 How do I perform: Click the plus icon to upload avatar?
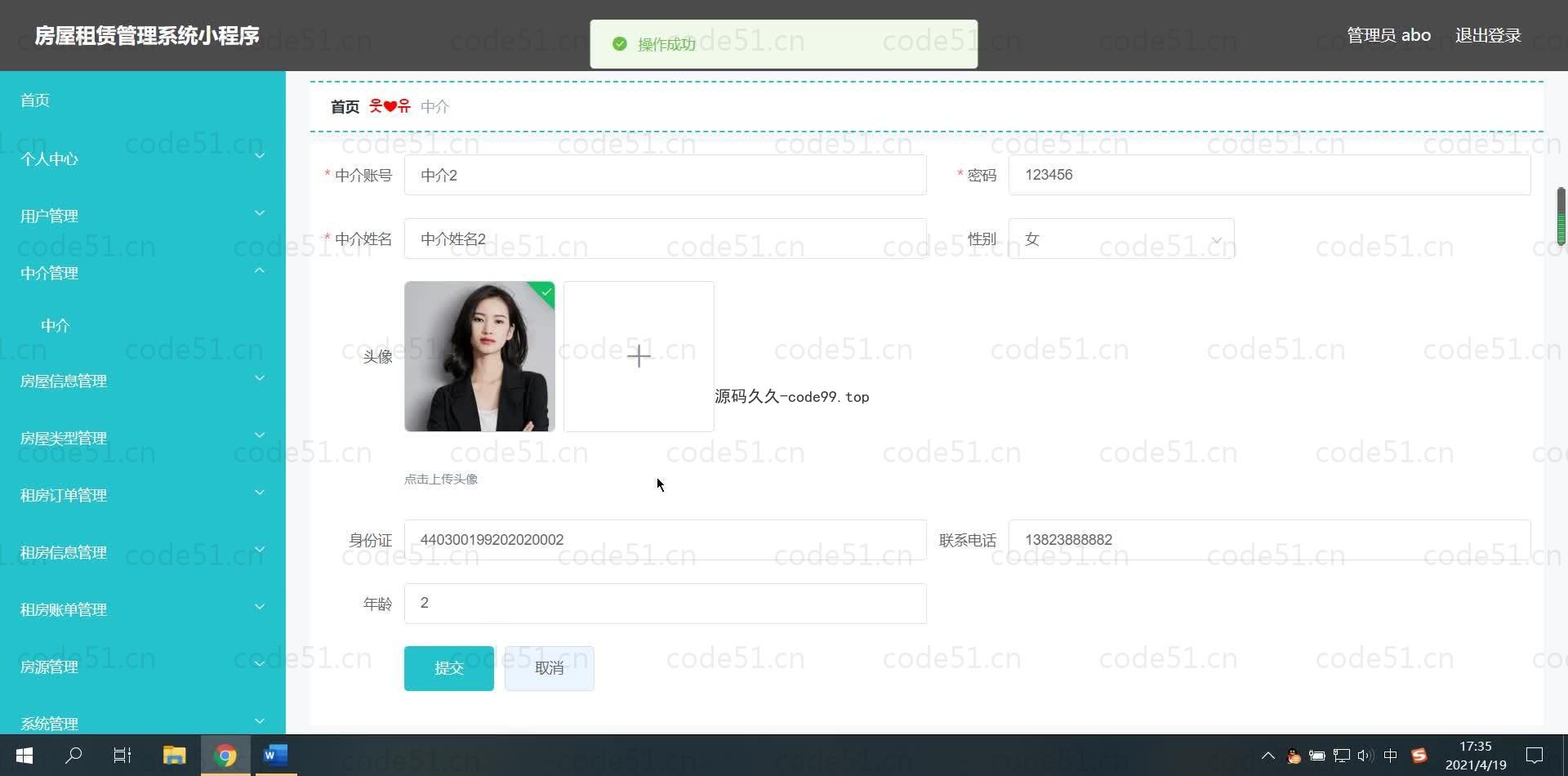click(x=639, y=356)
